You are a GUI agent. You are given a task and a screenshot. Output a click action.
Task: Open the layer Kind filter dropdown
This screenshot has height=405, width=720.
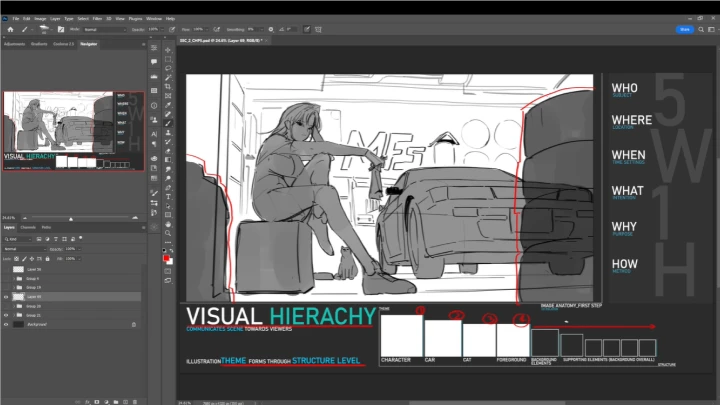click(x=17, y=239)
